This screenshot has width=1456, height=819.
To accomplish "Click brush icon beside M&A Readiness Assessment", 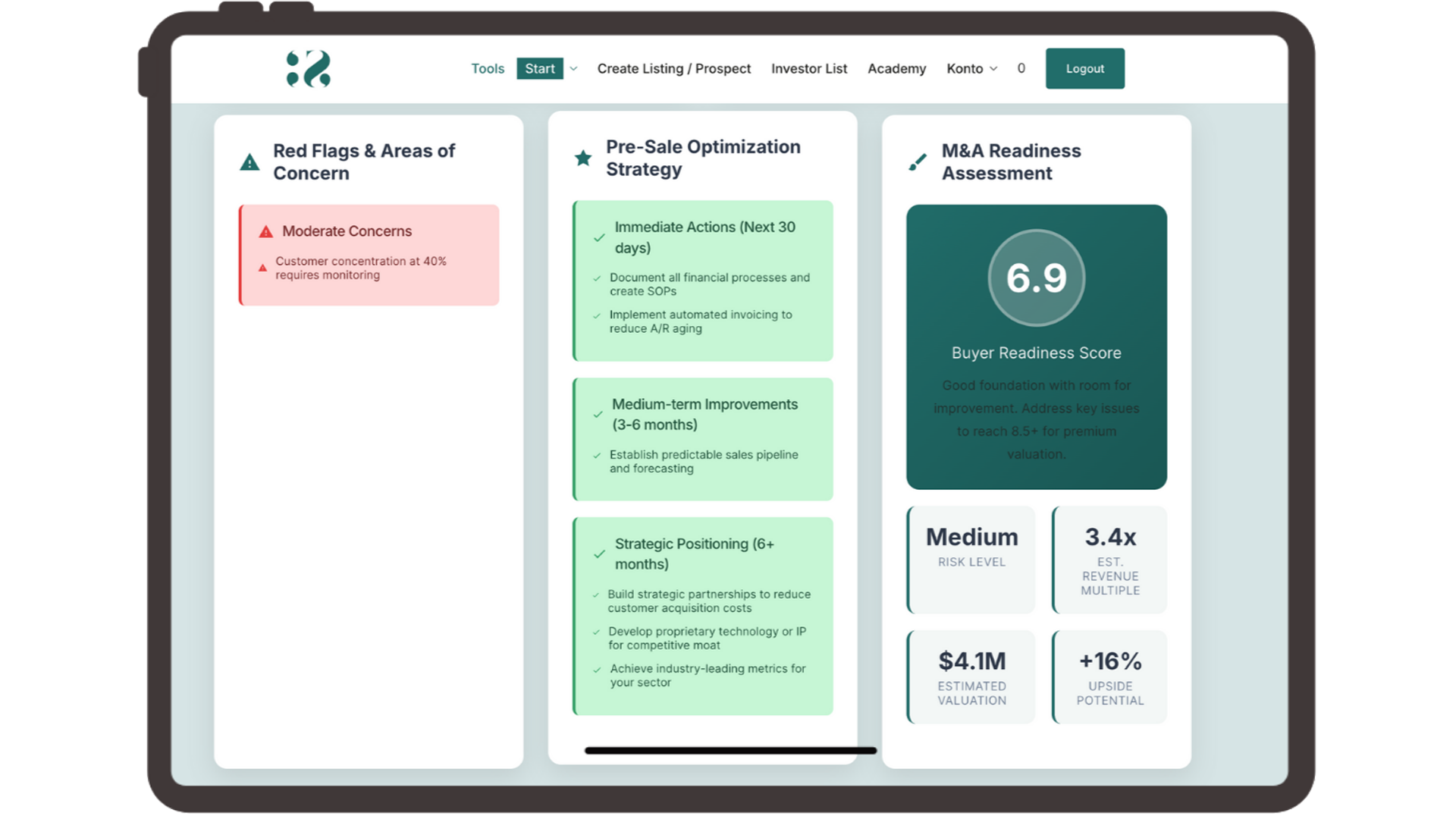I will pyautogui.click(x=918, y=162).
